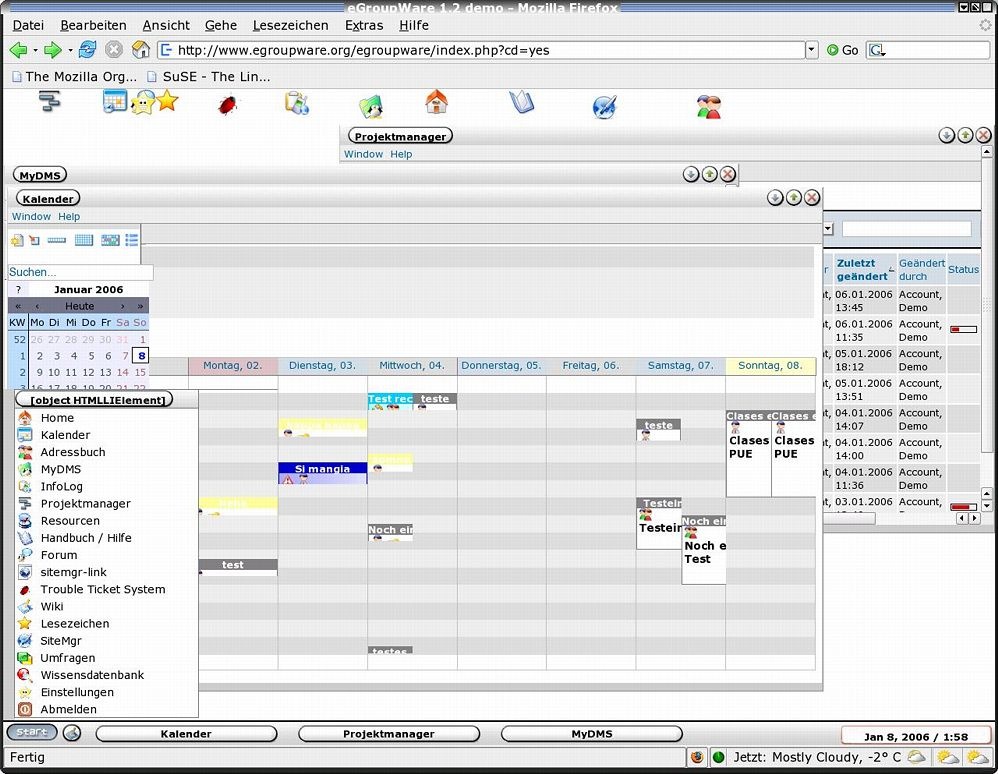Open the ladybug Trouble Ticket icon in the icon bar
This screenshot has height=774, width=998.
(x=227, y=103)
